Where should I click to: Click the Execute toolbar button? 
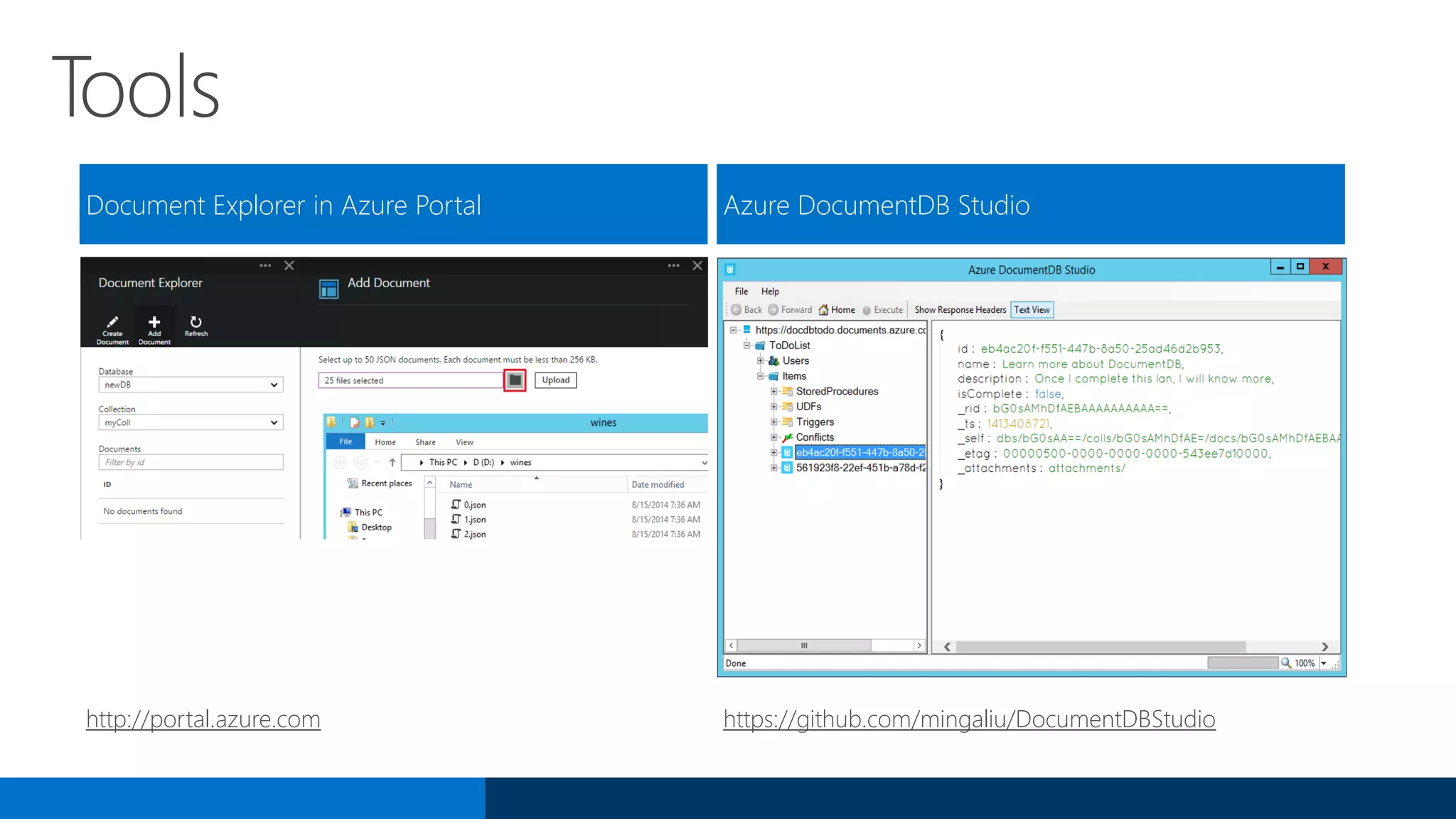[882, 310]
